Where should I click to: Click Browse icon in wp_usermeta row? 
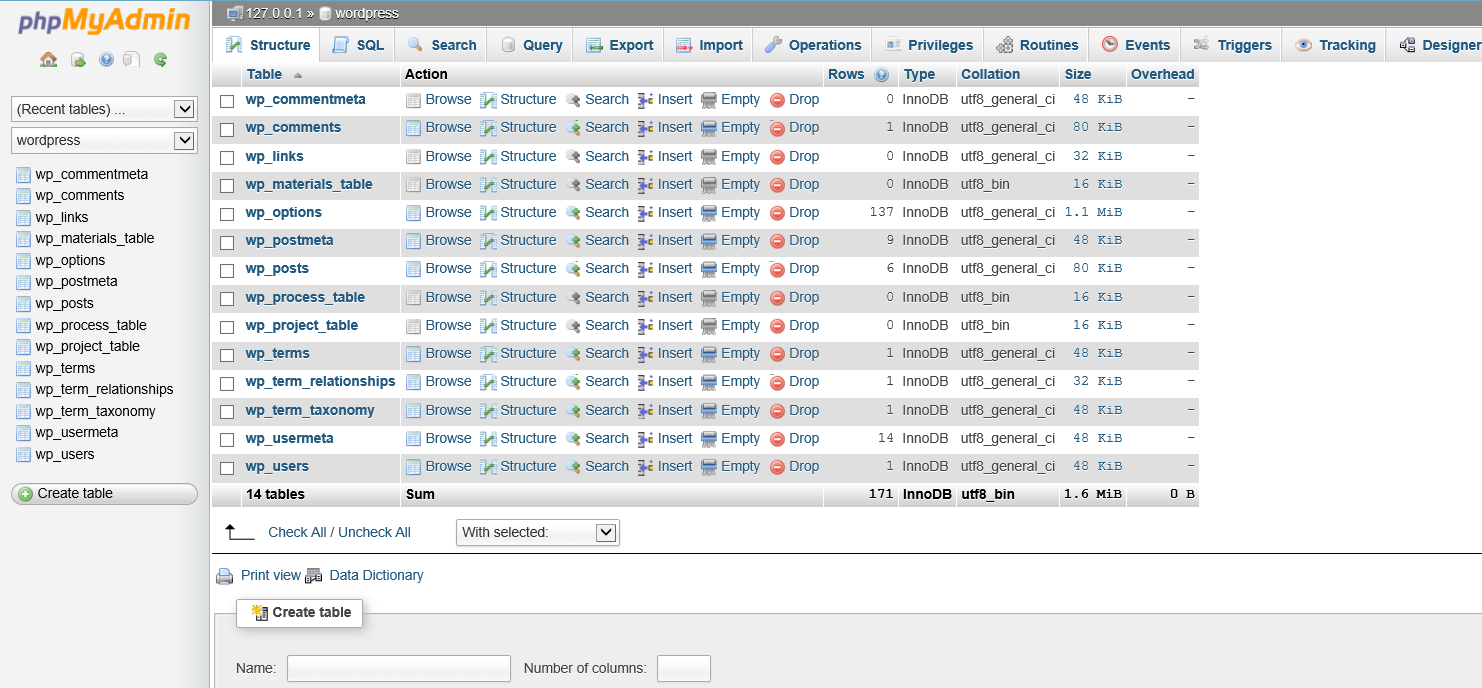[x=413, y=439]
